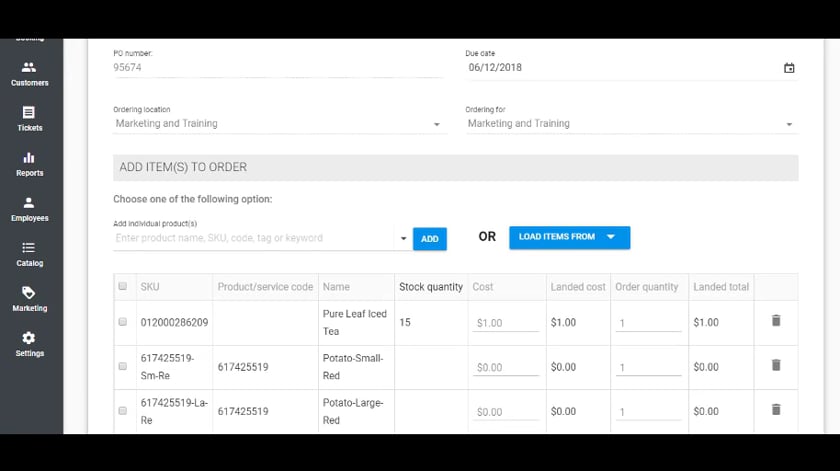Select SKU cell 617425519-La-Re
This screenshot has height=471, width=840.
coord(174,412)
